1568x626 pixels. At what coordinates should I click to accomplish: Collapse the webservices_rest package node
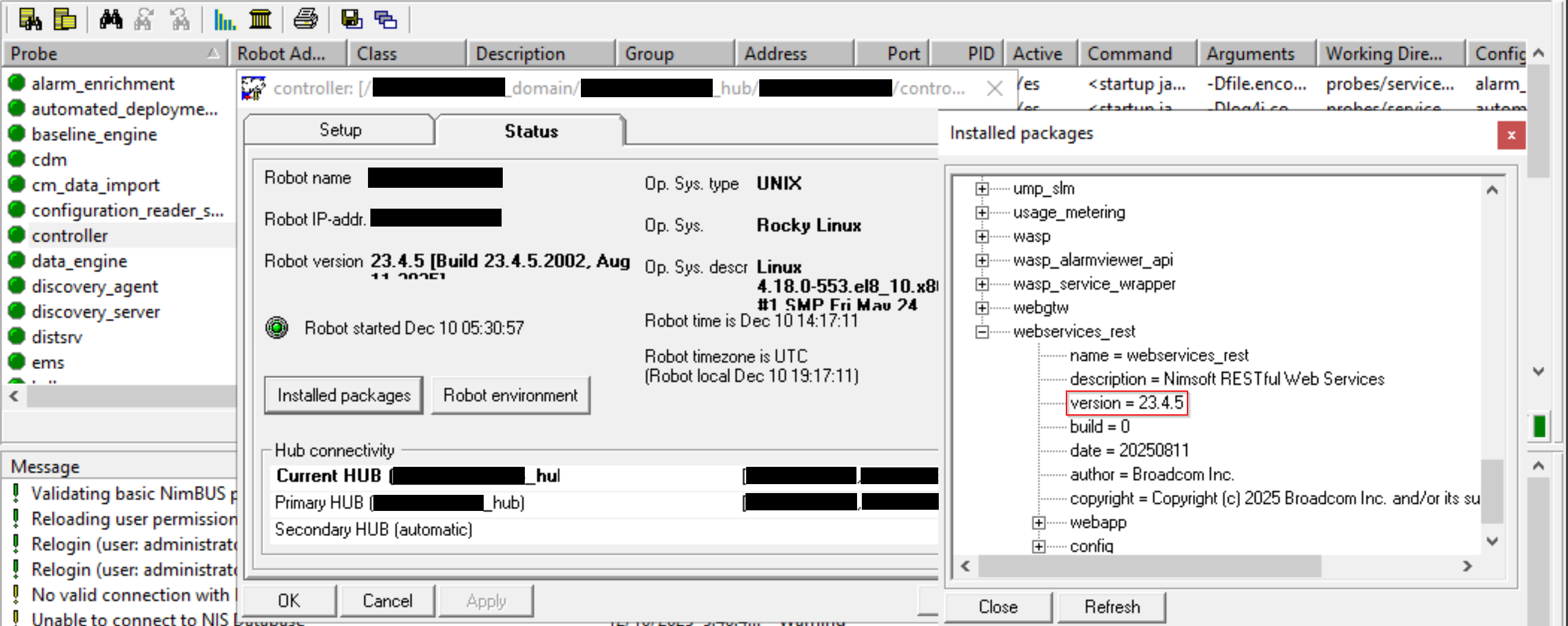(981, 331)
